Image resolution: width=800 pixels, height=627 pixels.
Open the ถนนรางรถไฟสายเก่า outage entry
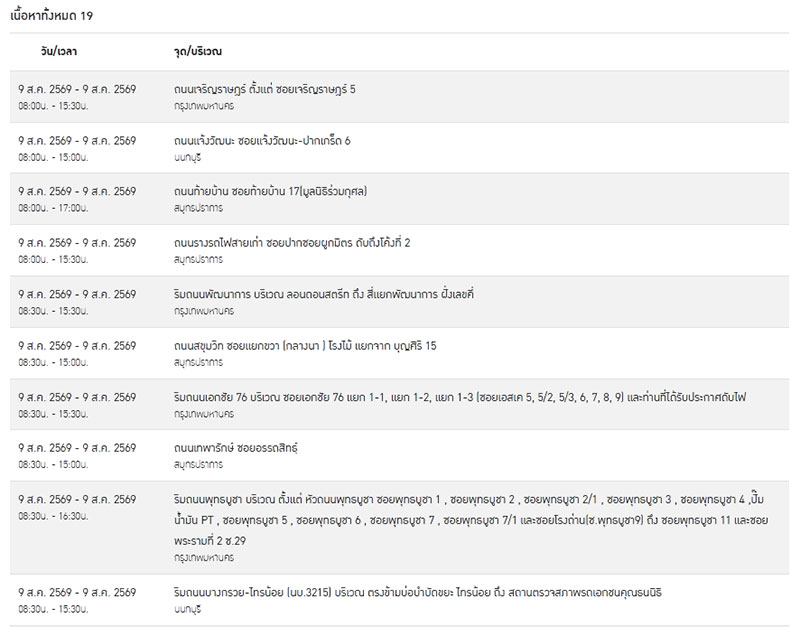coord(292,243)
